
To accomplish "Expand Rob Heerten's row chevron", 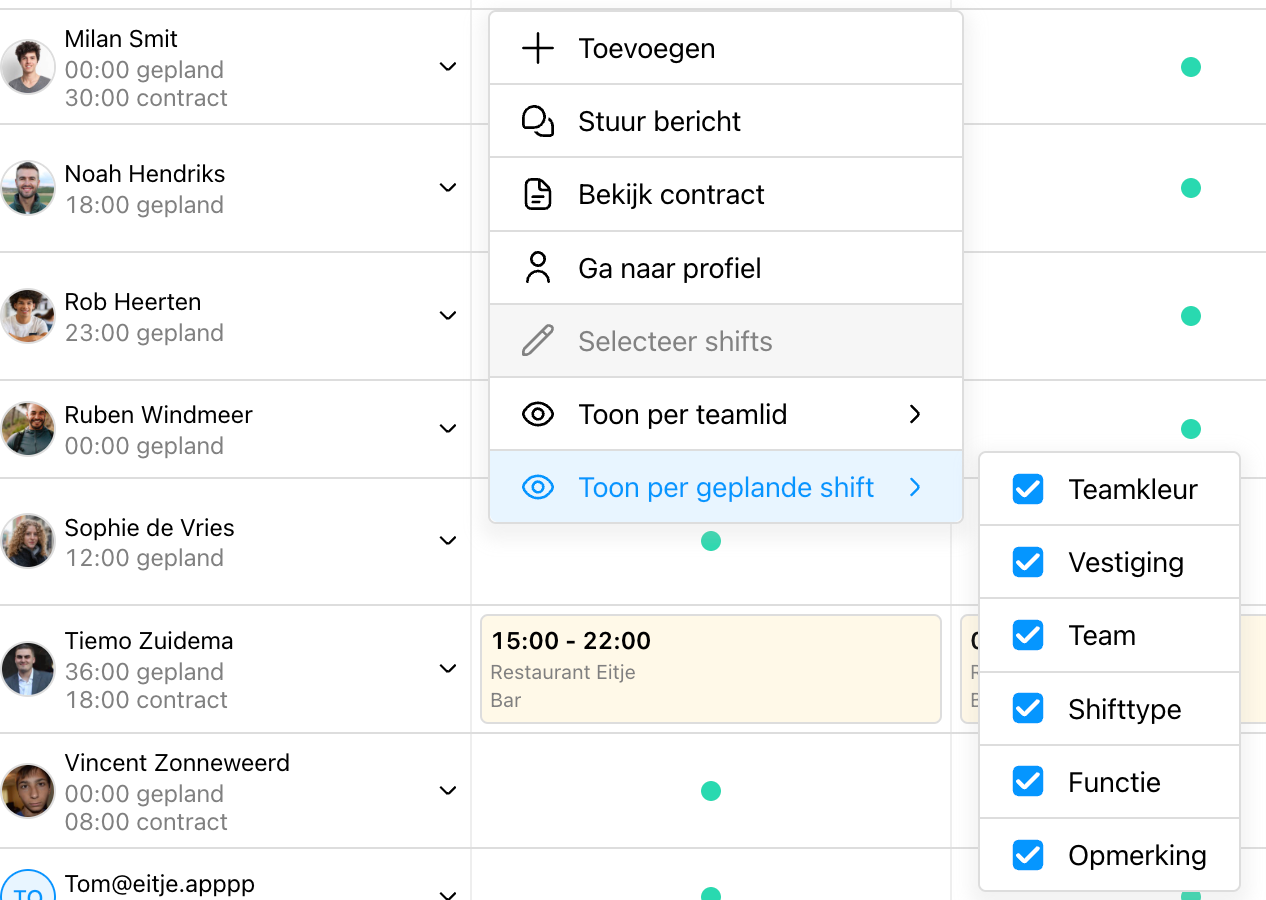I will [x=448, y=316].
